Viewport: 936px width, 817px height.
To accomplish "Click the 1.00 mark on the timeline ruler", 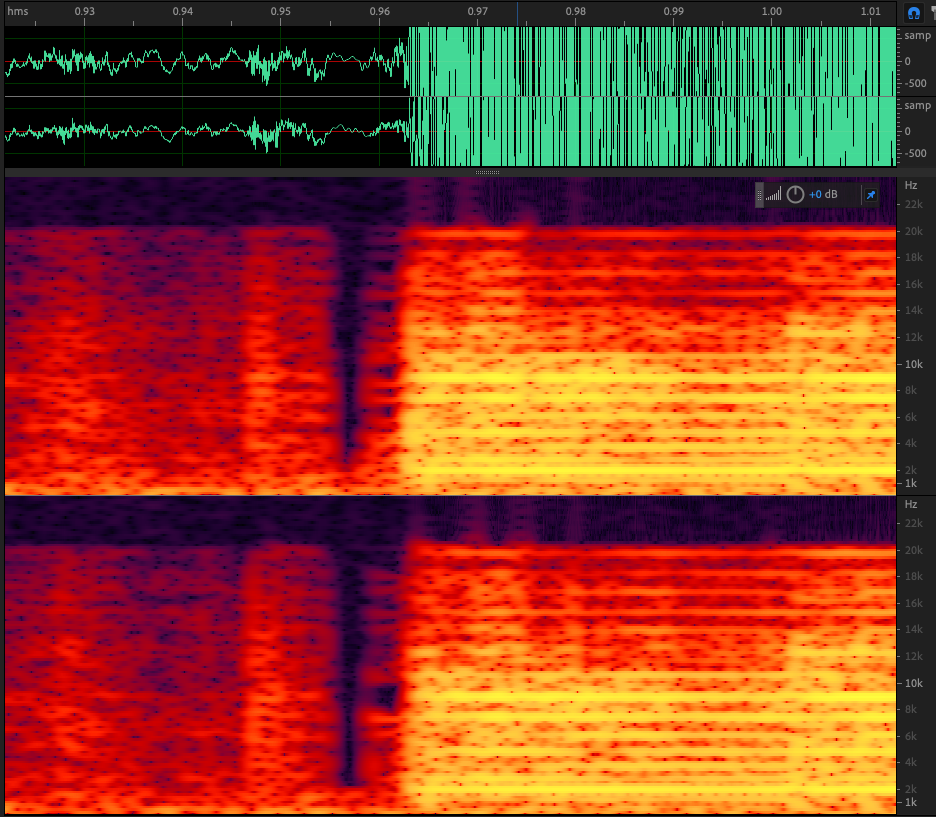I will [x=770, y=13].
